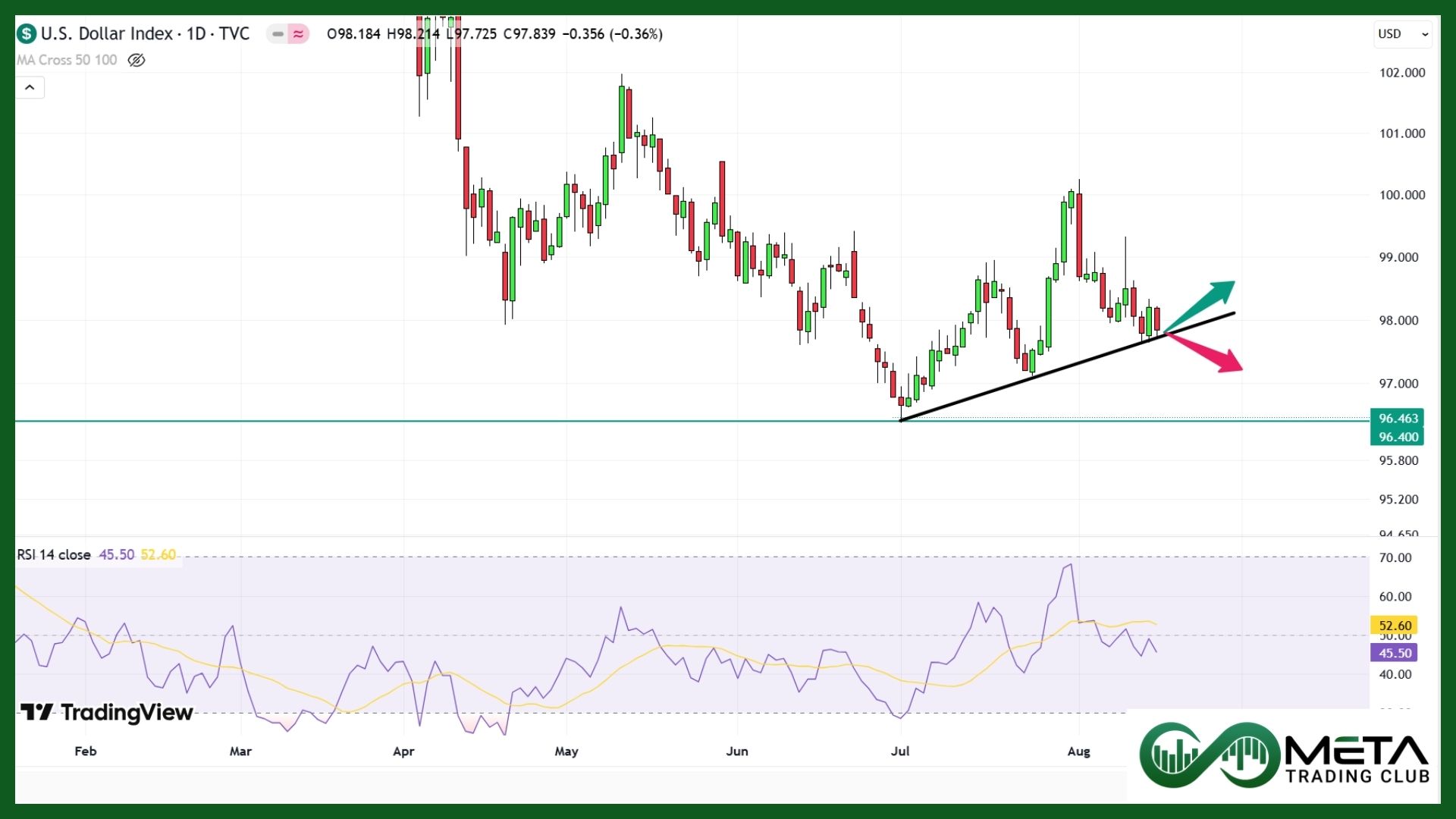Click the gray dash market status icon

[x=278, y=34]
